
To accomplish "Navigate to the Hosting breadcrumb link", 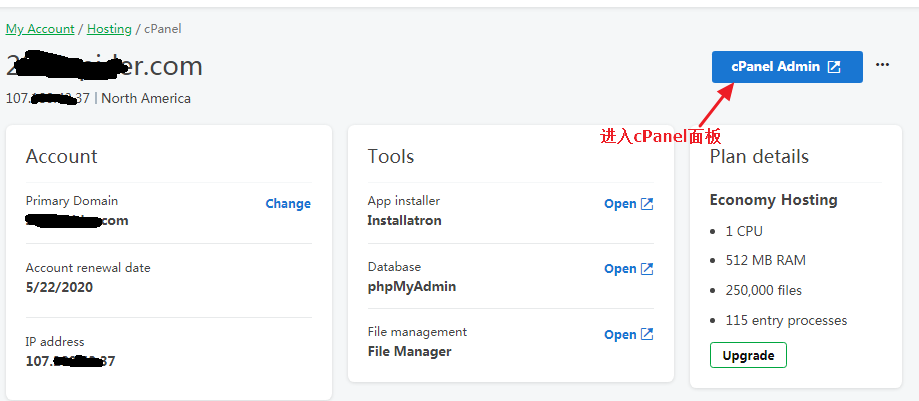I will [109, 29].
